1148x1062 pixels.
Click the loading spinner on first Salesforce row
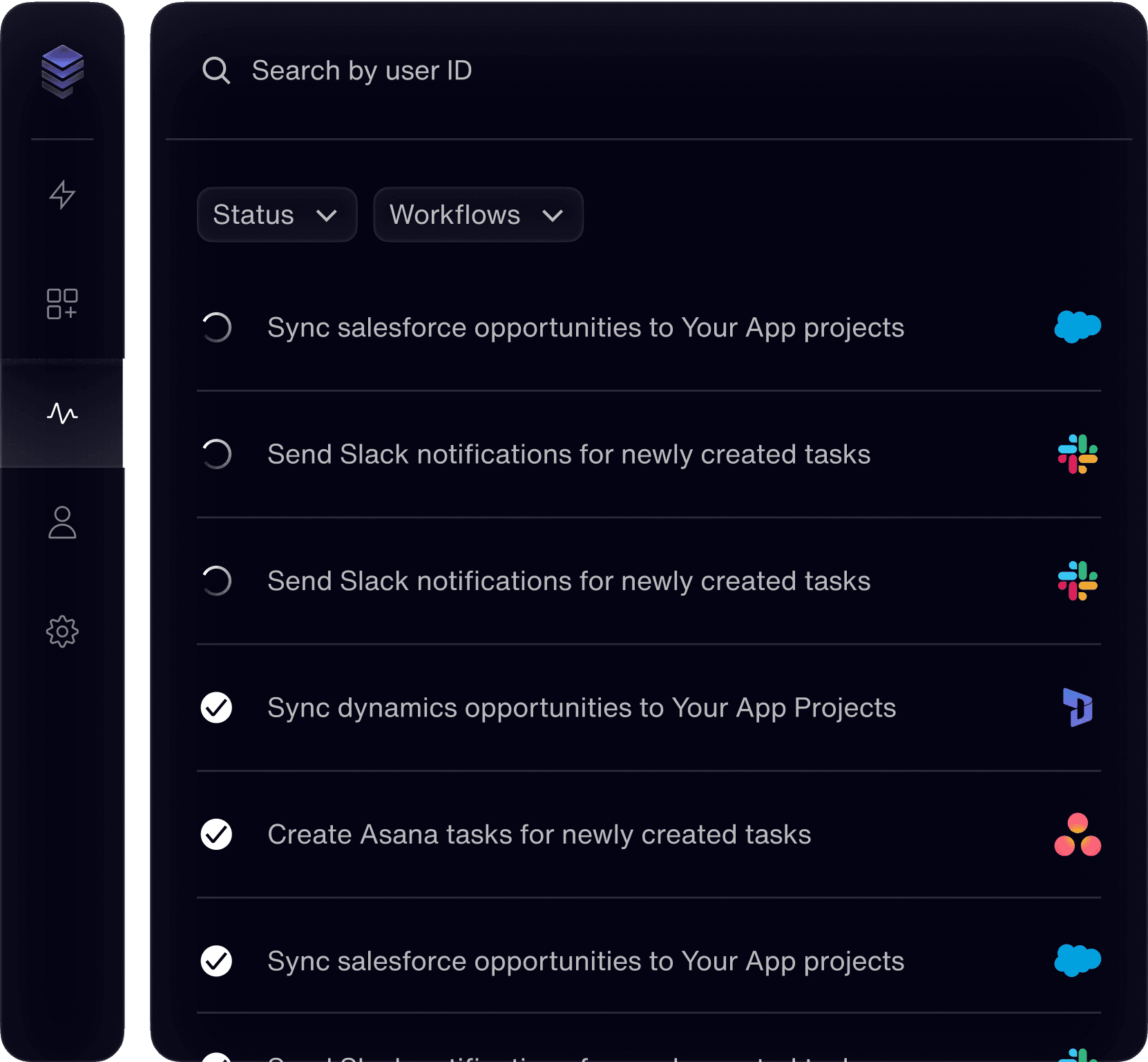pos(216,328)
